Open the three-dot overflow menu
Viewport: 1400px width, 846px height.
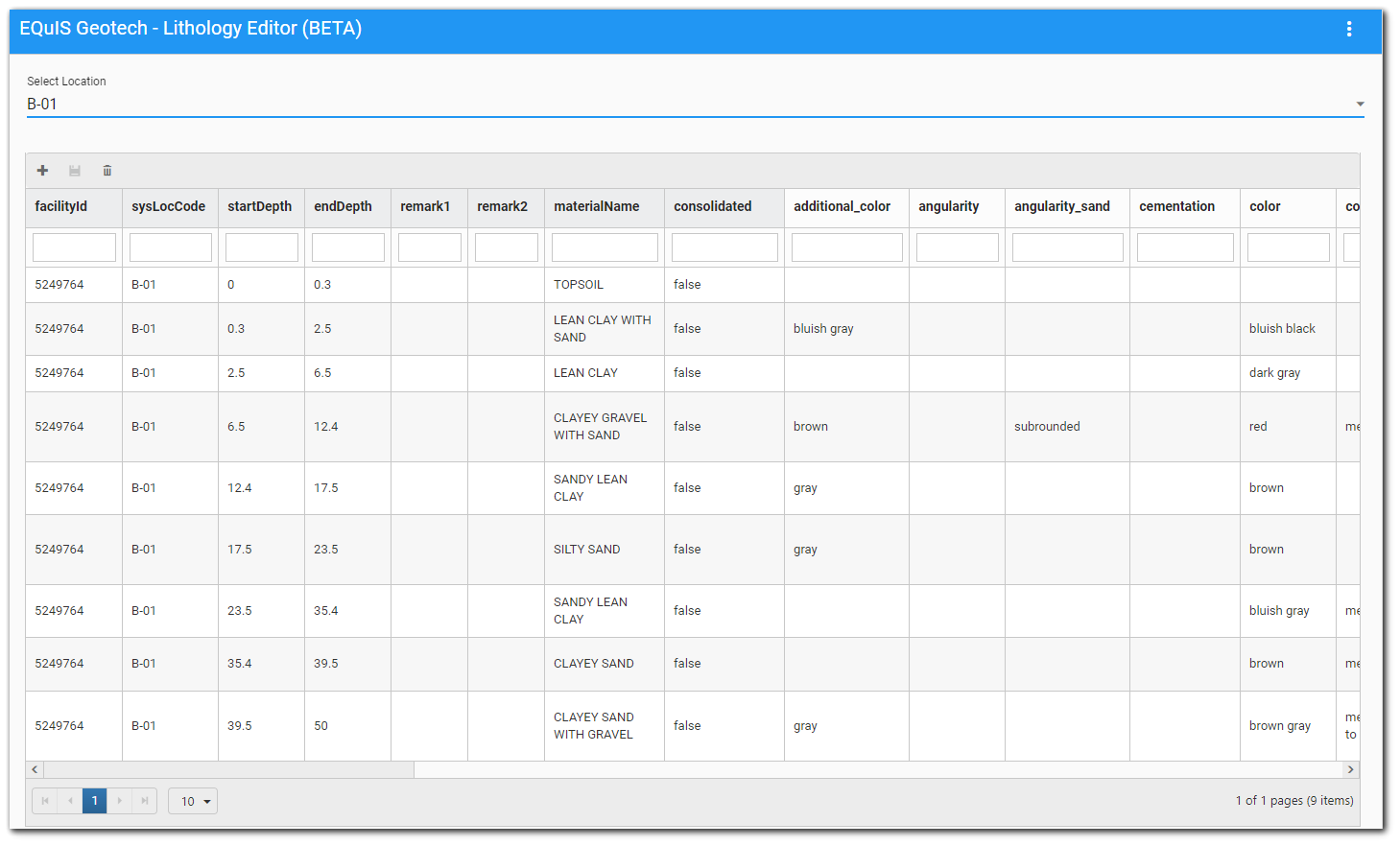click(x=1349, y=30)
